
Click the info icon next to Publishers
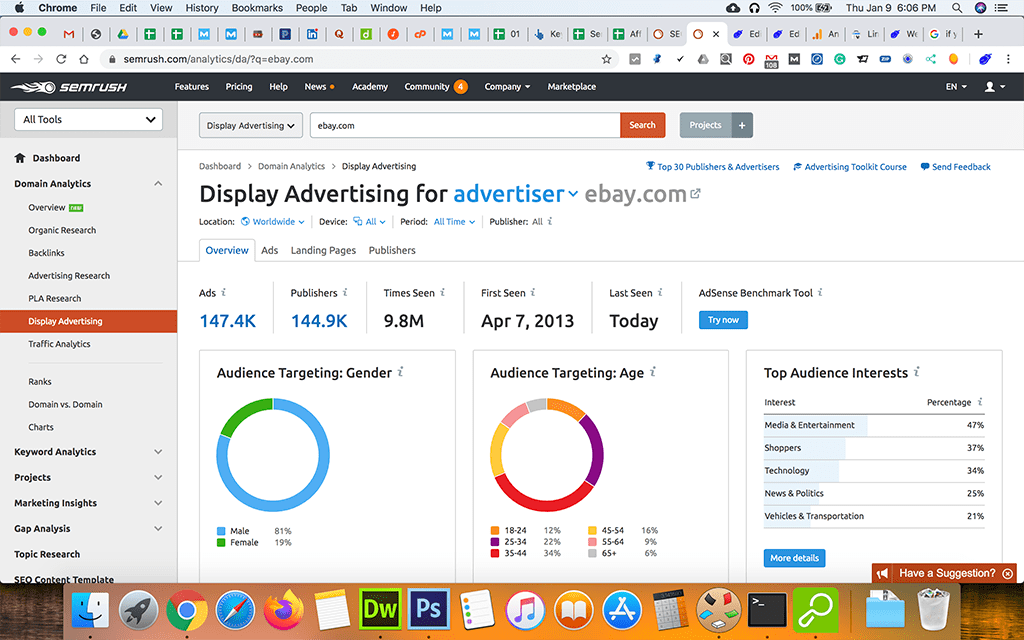(x=345, y=292)
